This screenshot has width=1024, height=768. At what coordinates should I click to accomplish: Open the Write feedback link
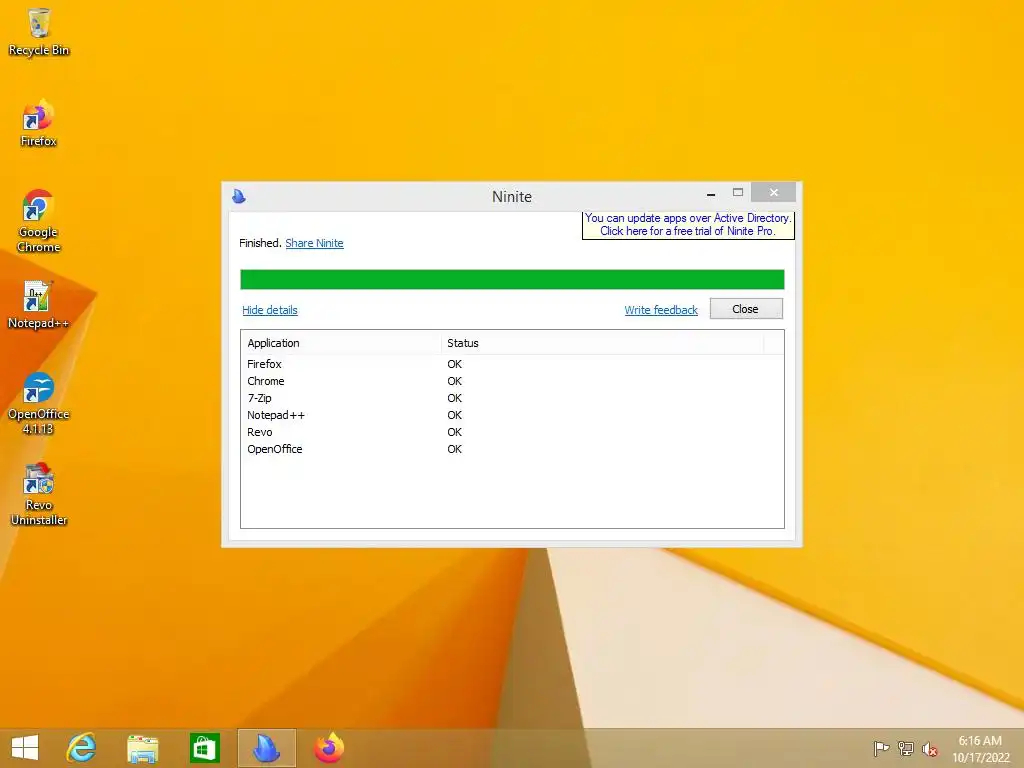click(x=661, y=310)
